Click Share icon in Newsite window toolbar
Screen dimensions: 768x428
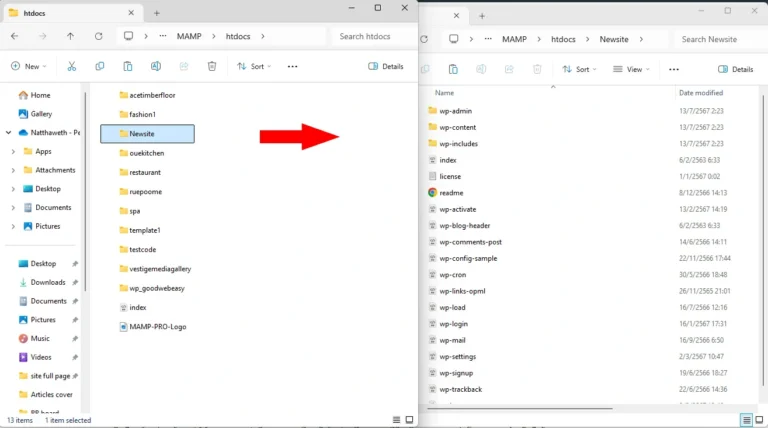coord(509,69)
